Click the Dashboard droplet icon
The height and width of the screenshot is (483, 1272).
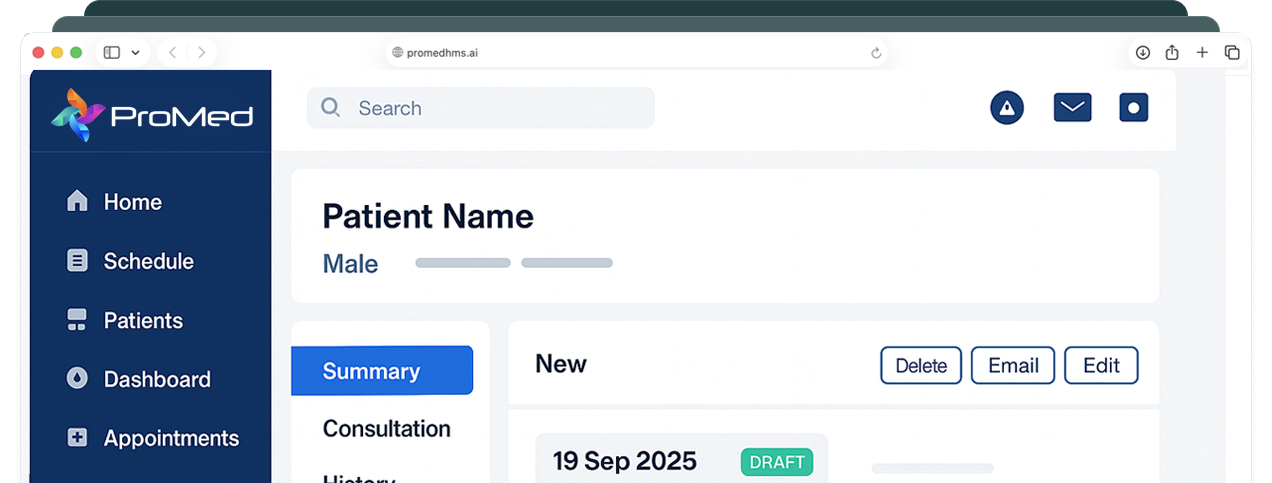tap(77, 379)
